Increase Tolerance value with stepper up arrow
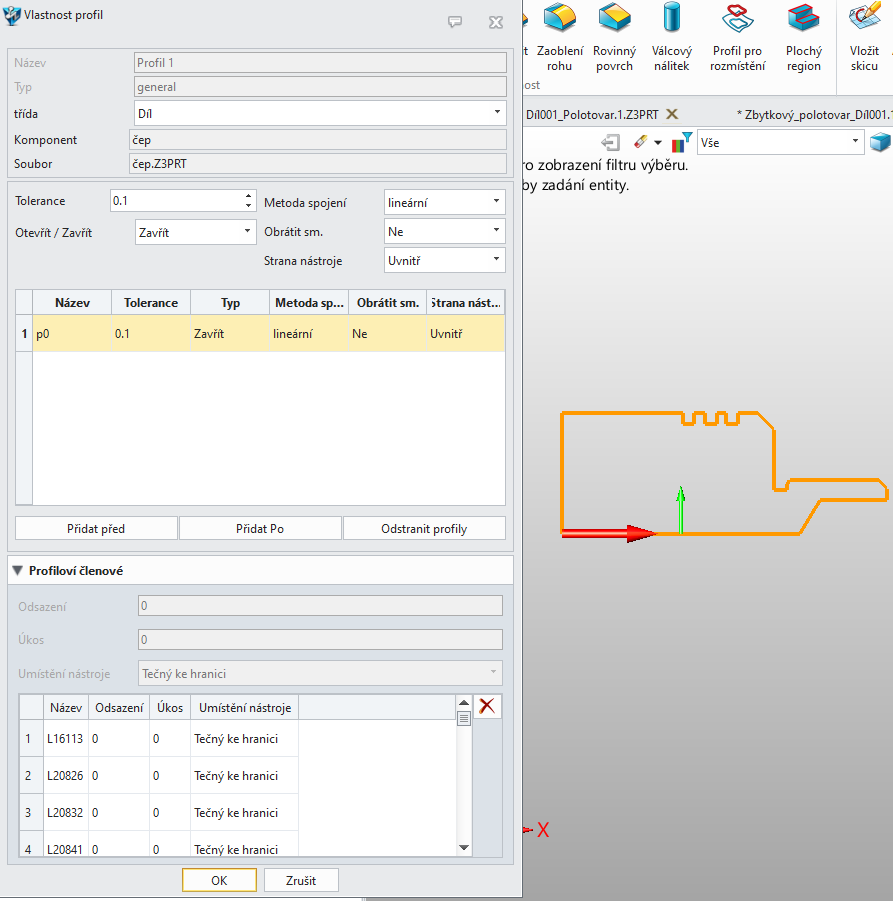Screen dimensions: 893x901 (x=248, y=195)
